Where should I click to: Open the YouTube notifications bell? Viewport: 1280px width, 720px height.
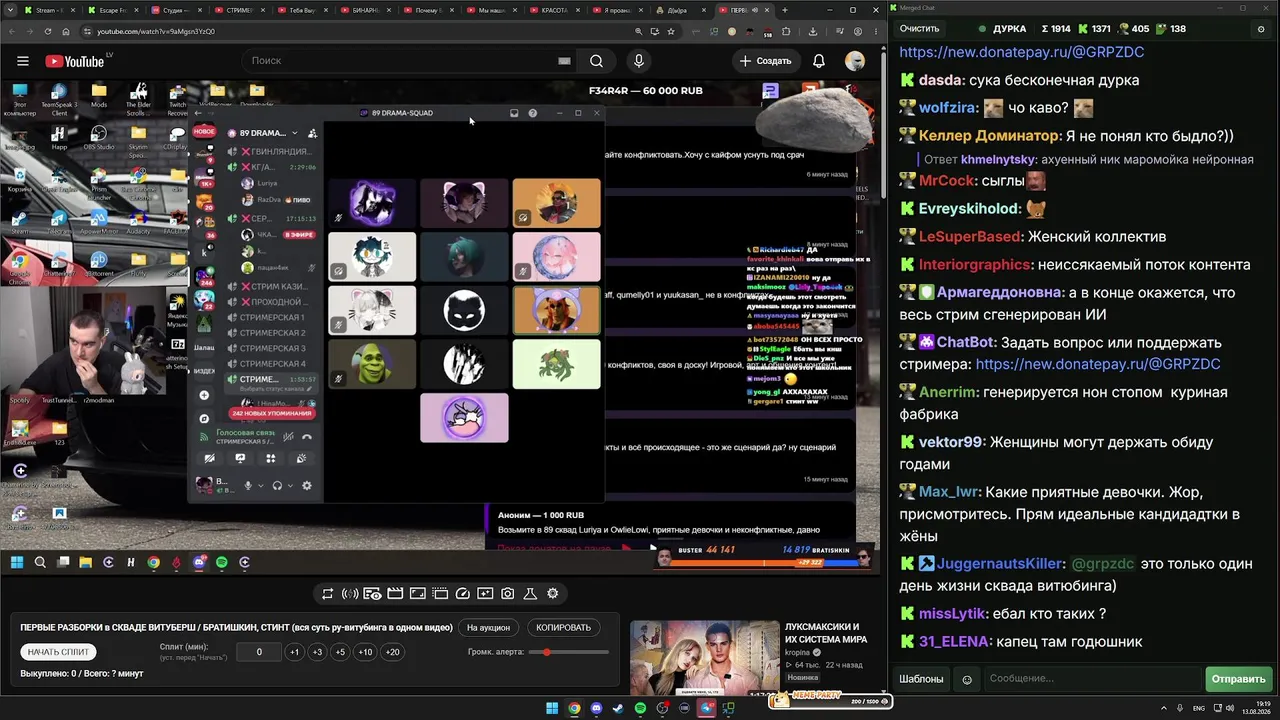tap(819, 61)
